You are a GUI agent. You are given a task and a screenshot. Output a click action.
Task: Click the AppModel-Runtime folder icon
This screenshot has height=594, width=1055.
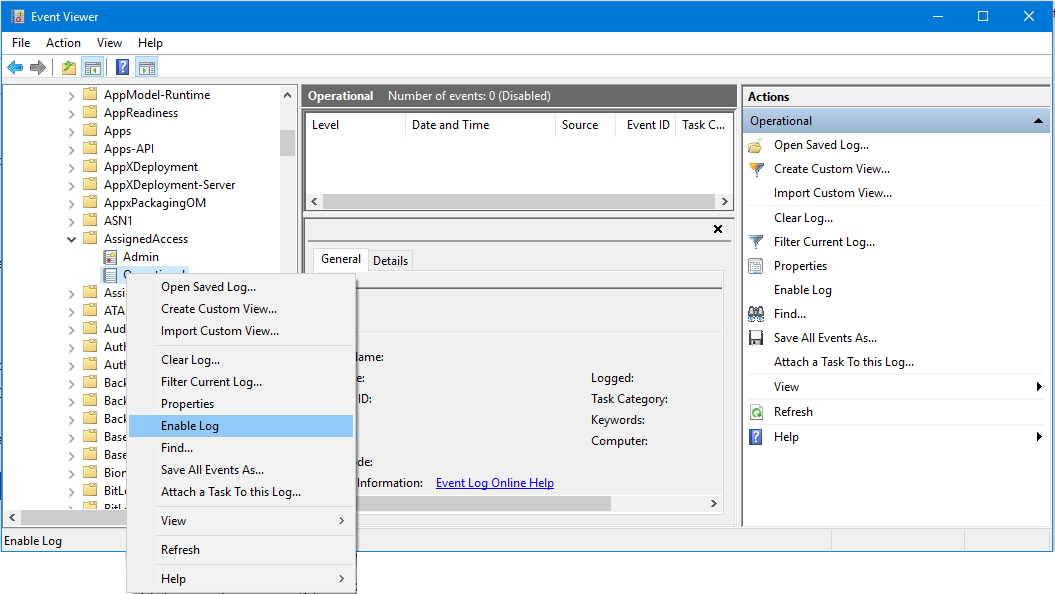click(x=90, y=94)
